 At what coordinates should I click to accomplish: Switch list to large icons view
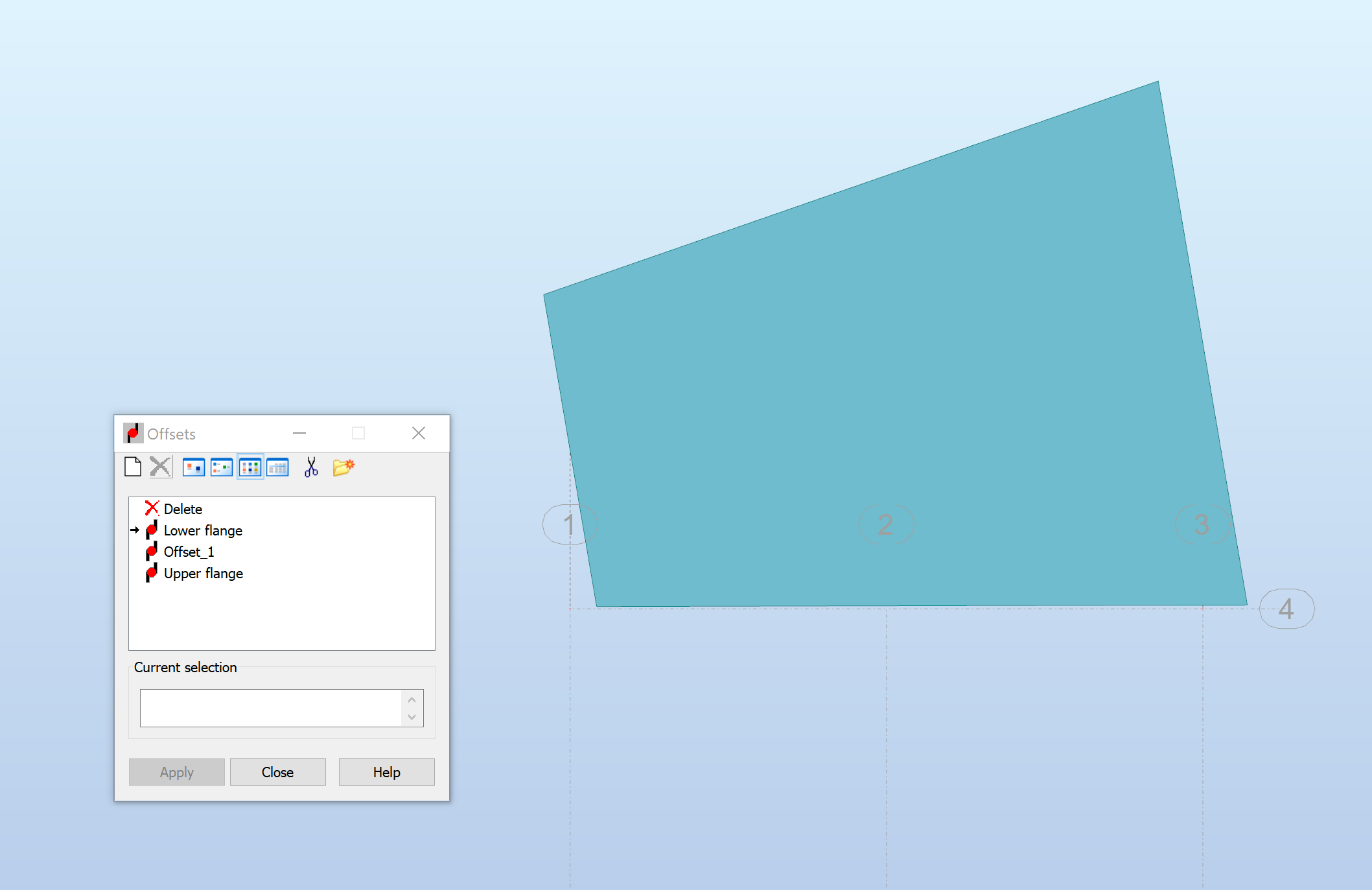[193, 467]
